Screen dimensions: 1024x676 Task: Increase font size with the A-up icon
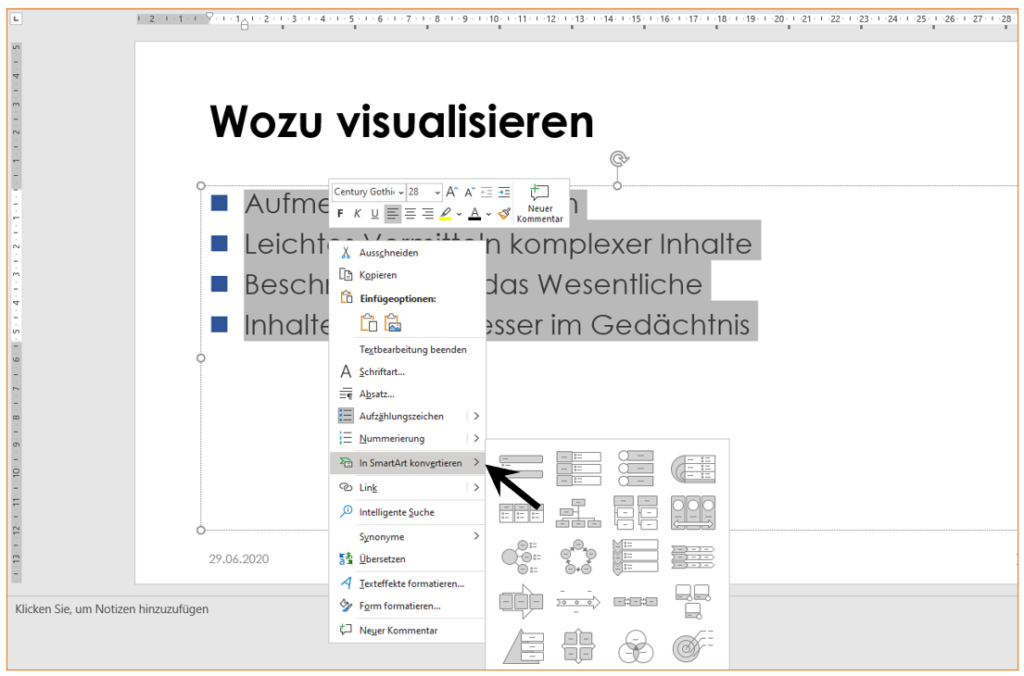[452, 192]
